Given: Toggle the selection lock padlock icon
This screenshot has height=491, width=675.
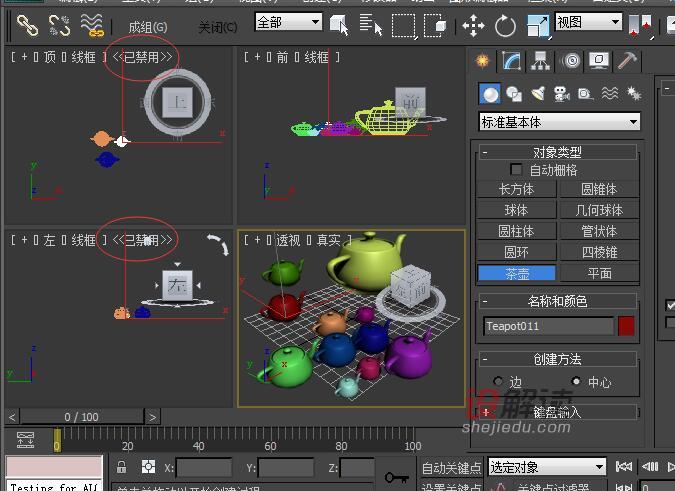Looking at the screenshot, I should [121, 467].
